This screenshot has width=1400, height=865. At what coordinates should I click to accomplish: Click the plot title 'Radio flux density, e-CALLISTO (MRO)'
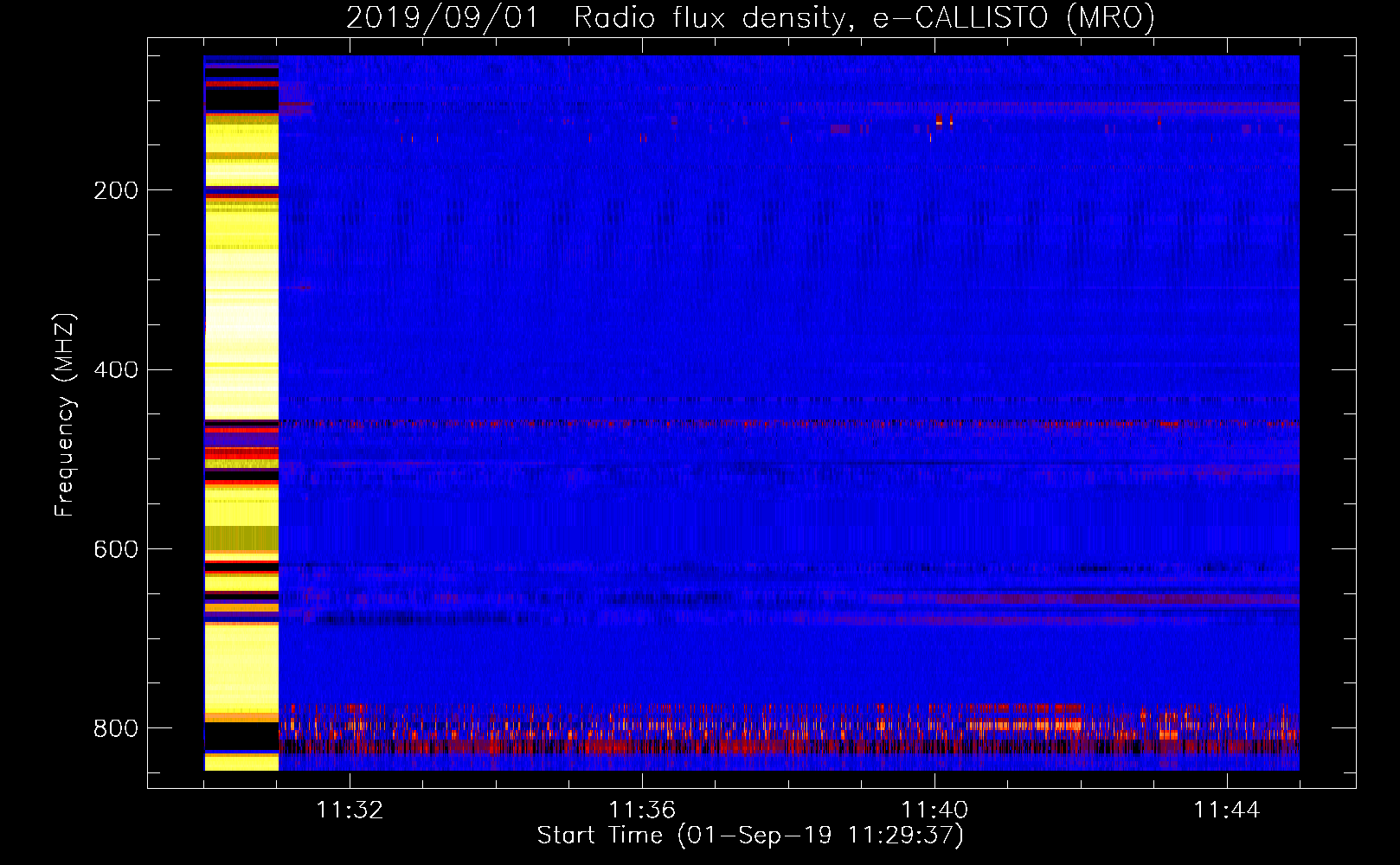coord(864,17)
